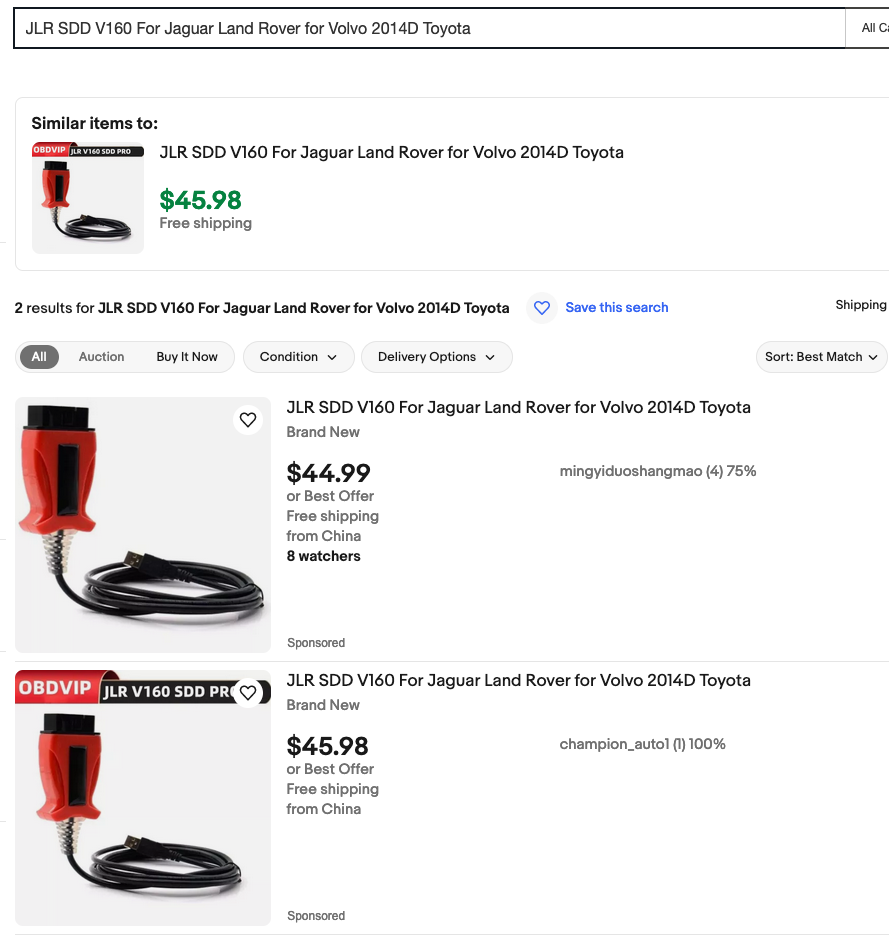
Task: Open the $44.99 JLR SDD V160 listing title
Action: tap(518, 408)
